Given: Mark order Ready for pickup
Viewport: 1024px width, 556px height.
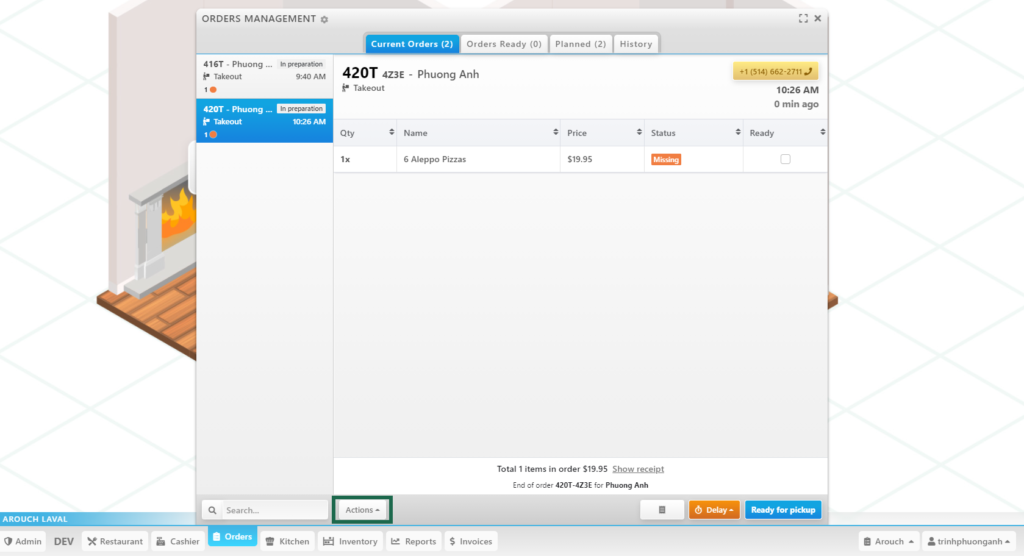Looking at the screenshot, I should click(x=783, y=510).
